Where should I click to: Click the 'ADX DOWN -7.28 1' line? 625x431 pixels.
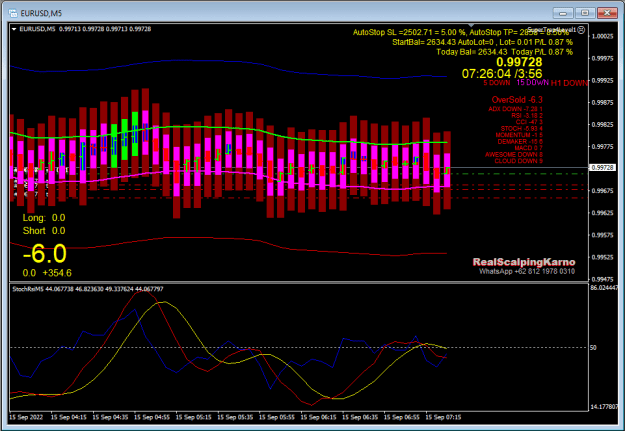click(x=515, y=109)
